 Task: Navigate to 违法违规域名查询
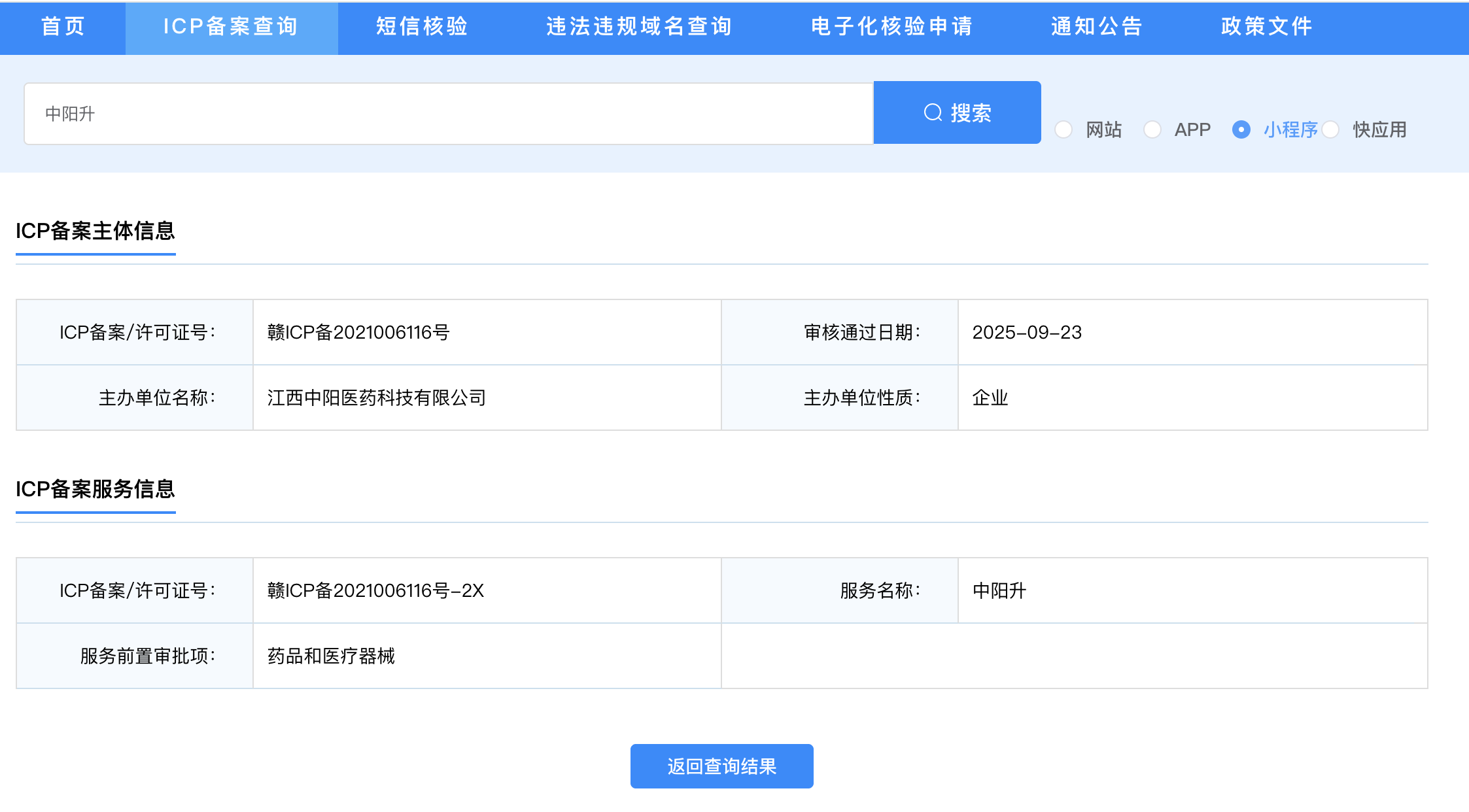pyautogui.click(x=638, y=27)
